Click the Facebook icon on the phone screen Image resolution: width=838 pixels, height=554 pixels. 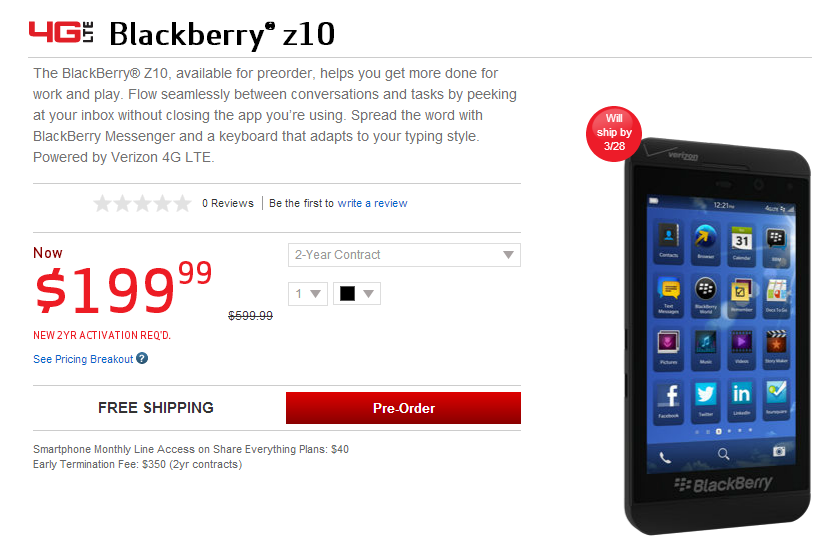point(669,400)
